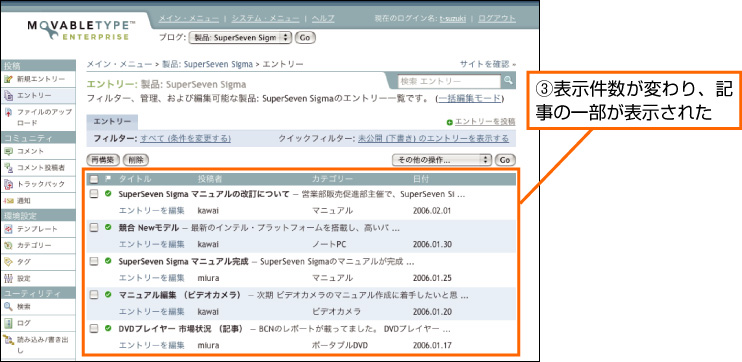Open the ブログ selector dropdown
Viewport: 742px width, 362px height.
[240, 38]
